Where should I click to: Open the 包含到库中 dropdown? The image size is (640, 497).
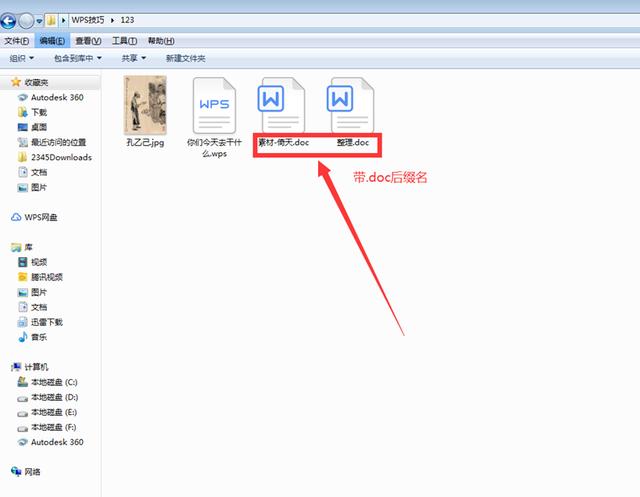(78, 58)
